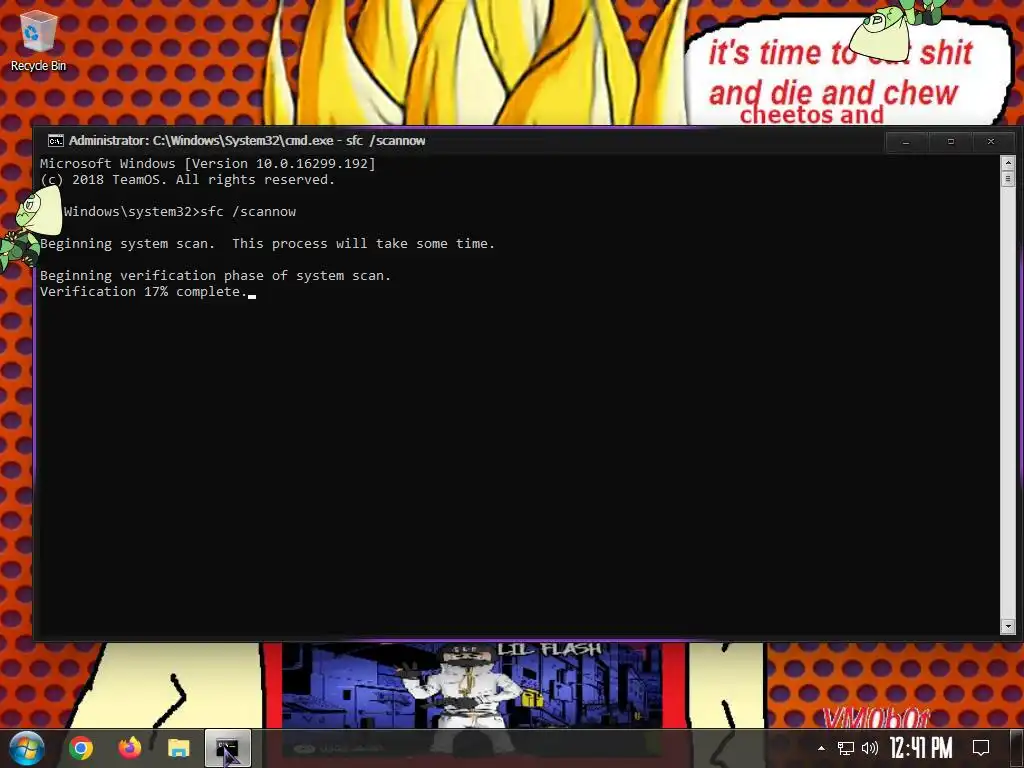This screenshot has height=768, width=1024.
Task: Close the Command Prompt window
Action: coord(991,142)
